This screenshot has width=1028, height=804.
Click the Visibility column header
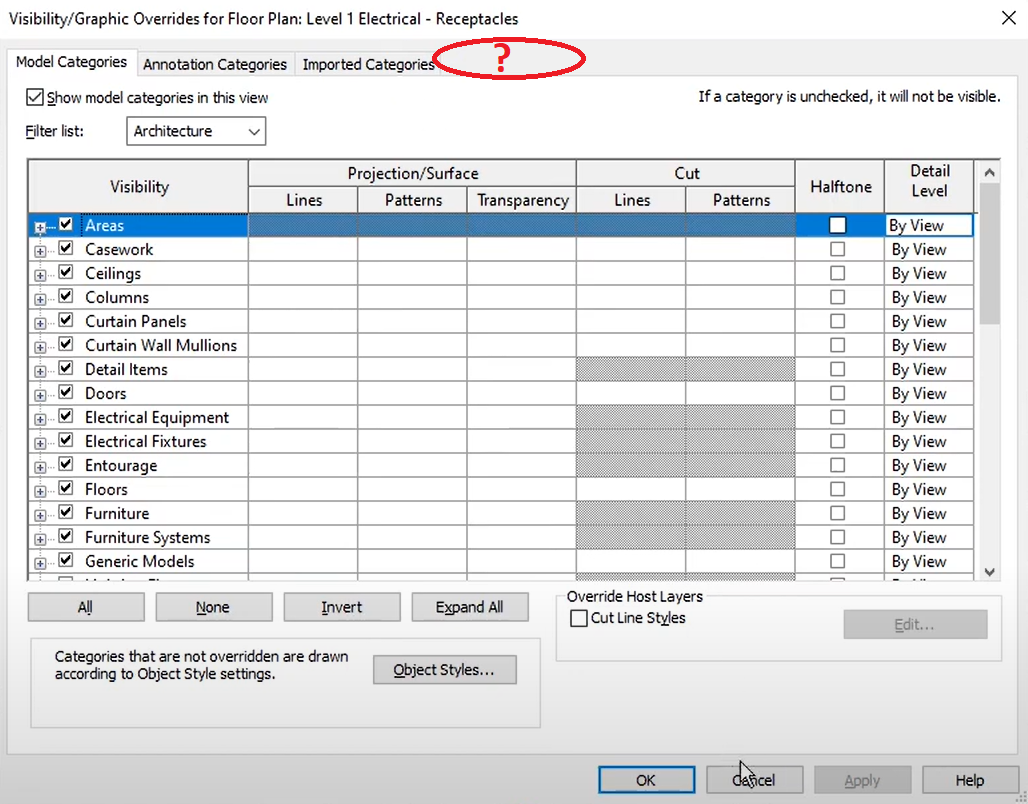139,187
